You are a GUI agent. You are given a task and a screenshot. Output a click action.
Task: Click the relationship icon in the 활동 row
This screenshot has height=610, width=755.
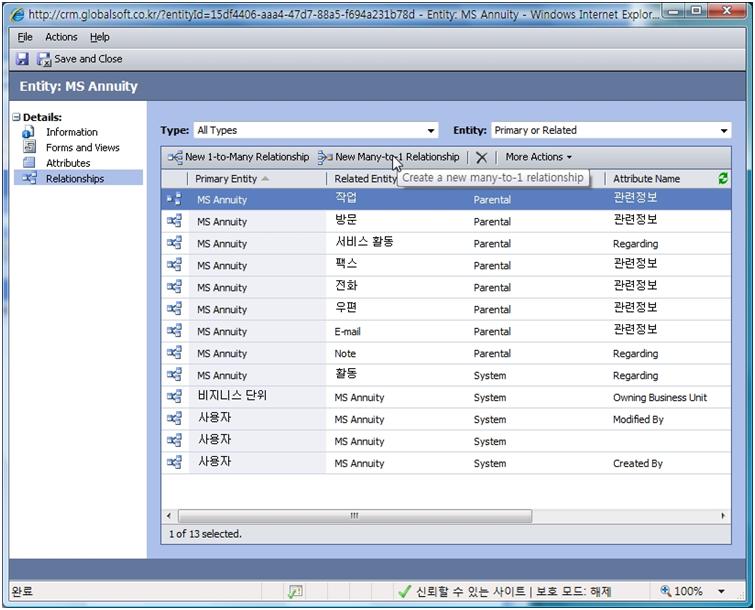tap(174, 375)
